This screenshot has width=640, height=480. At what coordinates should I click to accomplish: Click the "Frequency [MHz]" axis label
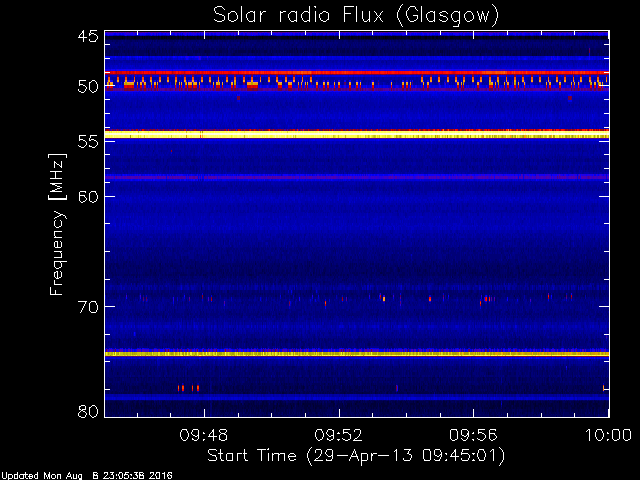pos(57,224)
